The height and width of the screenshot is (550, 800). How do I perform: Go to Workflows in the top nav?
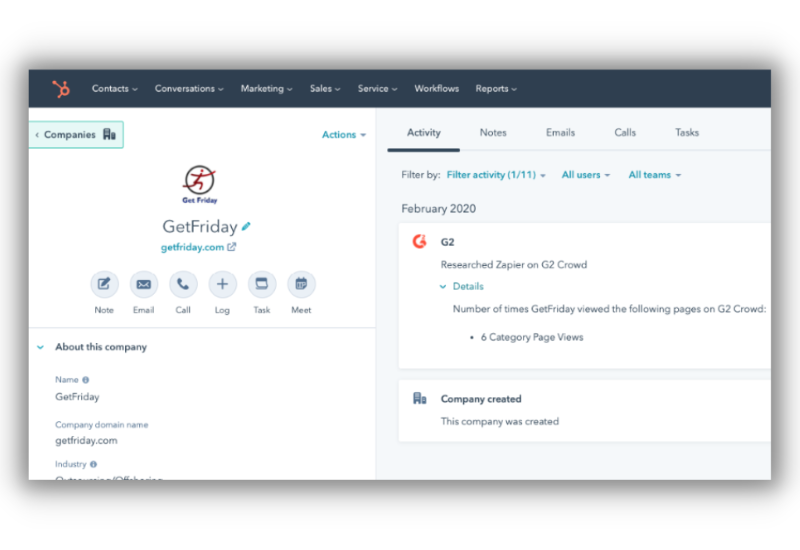tap(436, 89)
